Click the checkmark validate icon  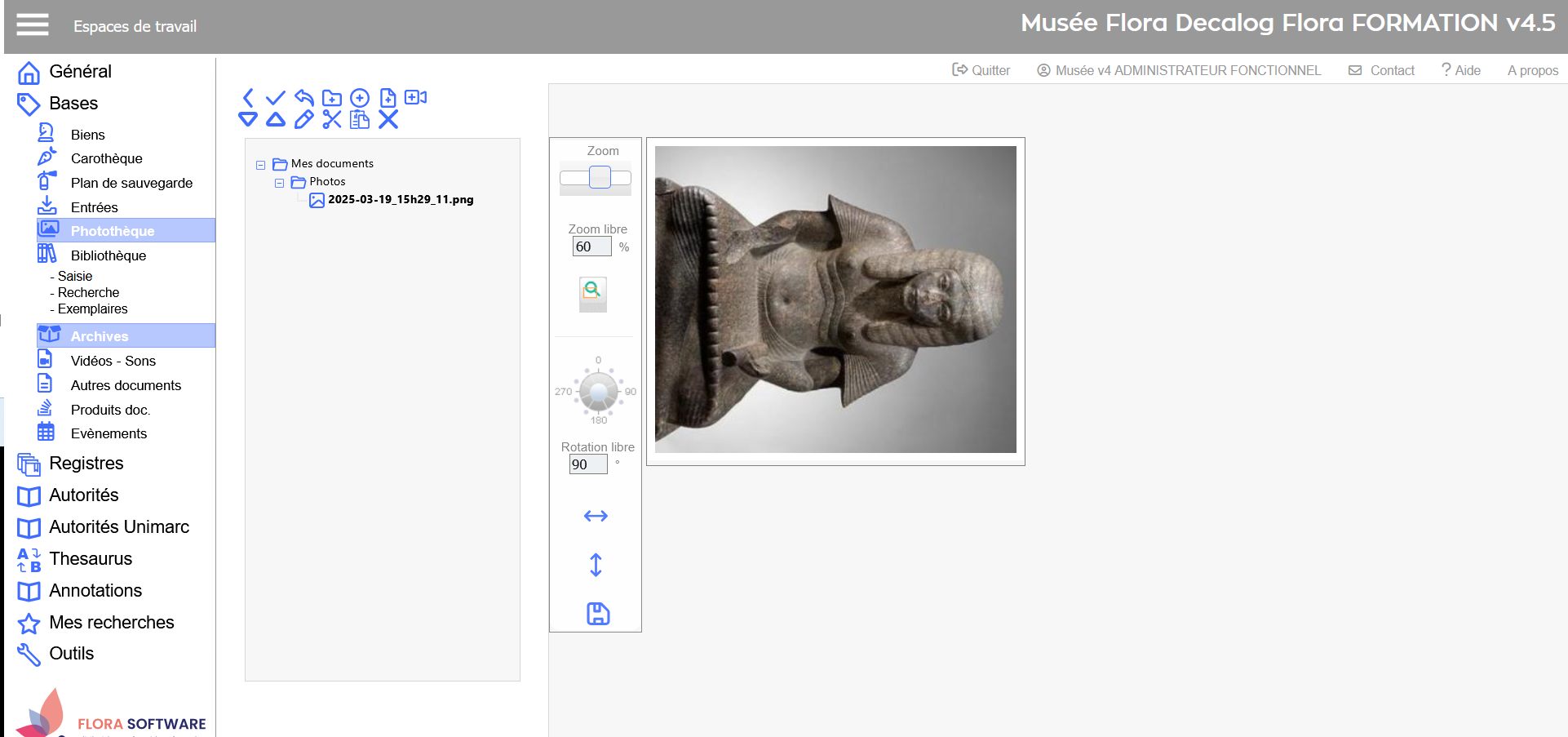276,98
